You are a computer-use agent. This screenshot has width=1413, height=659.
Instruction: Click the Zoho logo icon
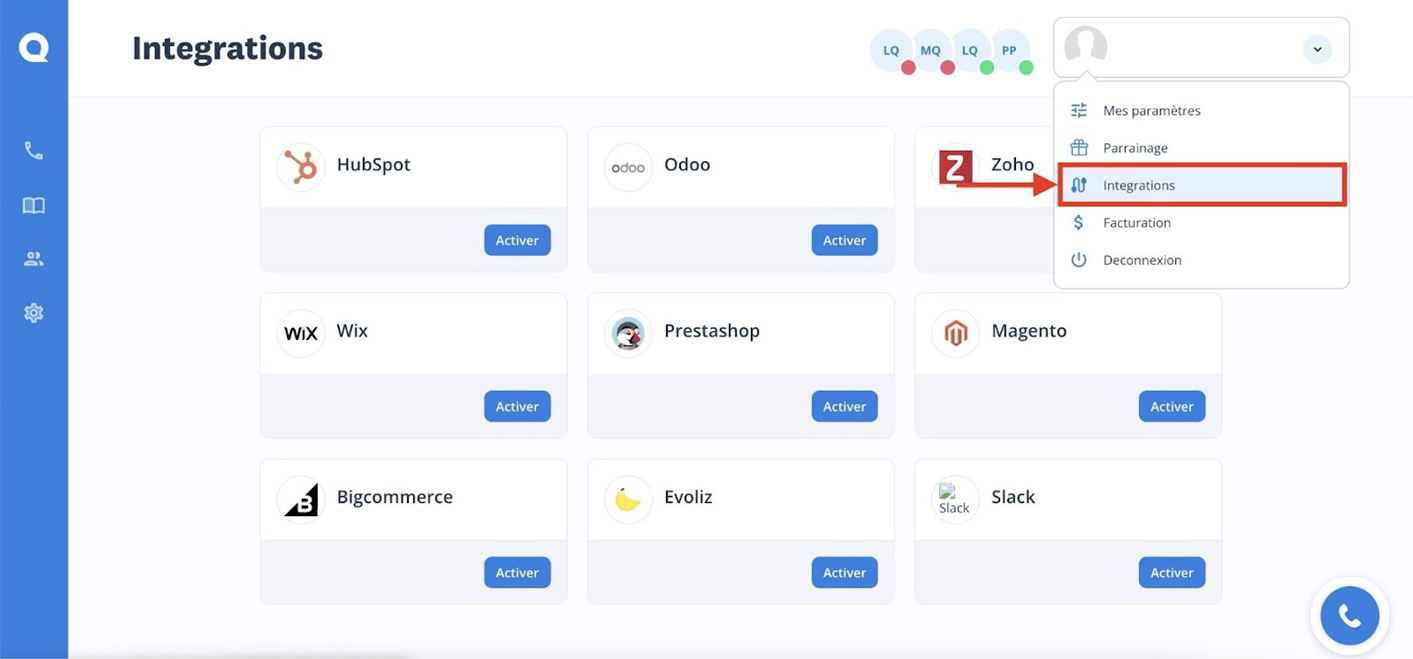pyautogui.click(x=955, y=167)
